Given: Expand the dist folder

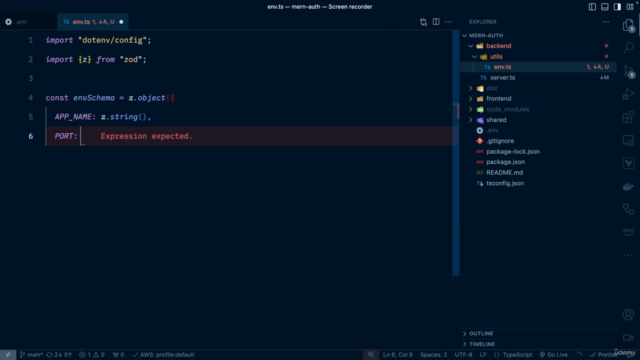Looking at the screenshot, I should (x=471, y=88).
